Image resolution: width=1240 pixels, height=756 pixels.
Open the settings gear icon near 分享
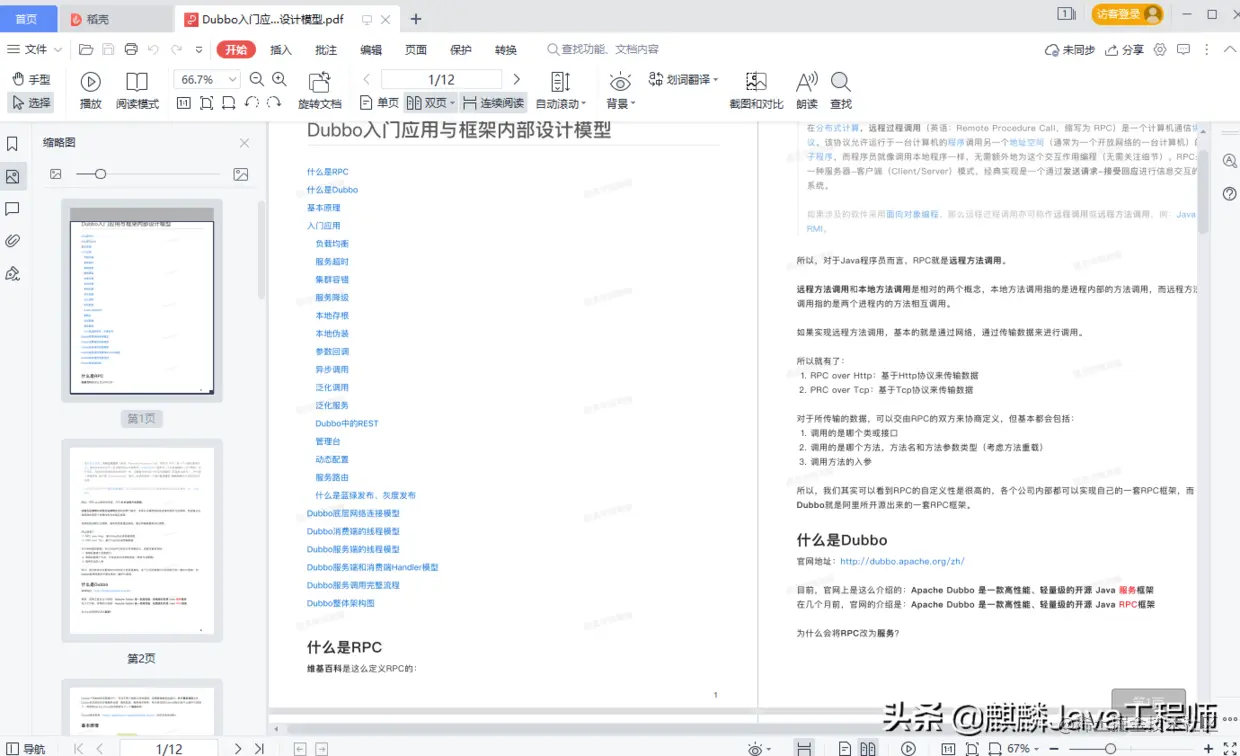click(1160, 49)
